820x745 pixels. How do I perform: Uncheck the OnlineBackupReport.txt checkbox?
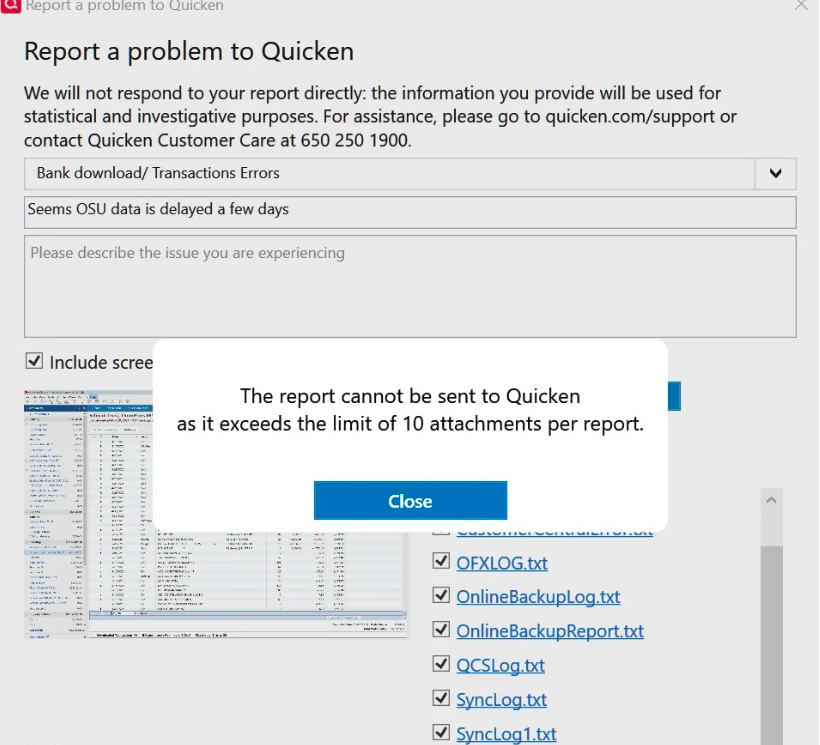click(441, 629)
